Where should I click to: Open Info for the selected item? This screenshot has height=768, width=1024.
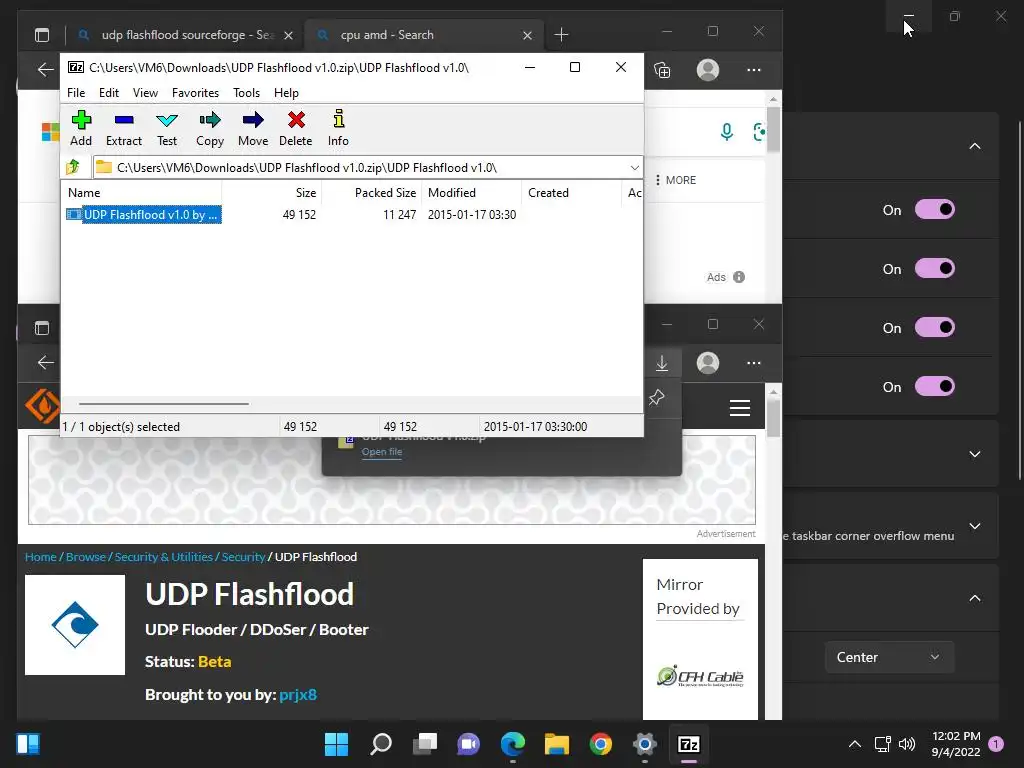[x=338, y=128]
